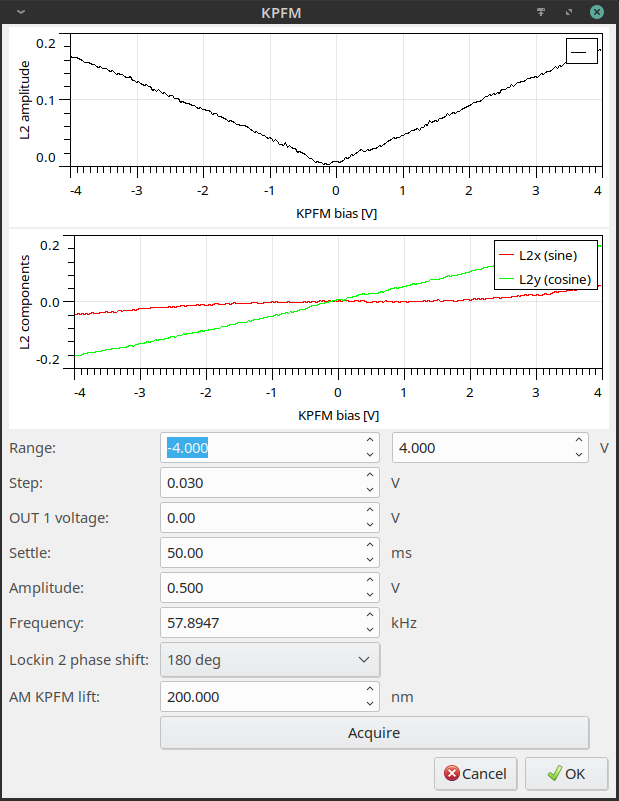The image size is (619, 801).
Task: Close the KPFM dialog window
Action: [x=597, y=13]
